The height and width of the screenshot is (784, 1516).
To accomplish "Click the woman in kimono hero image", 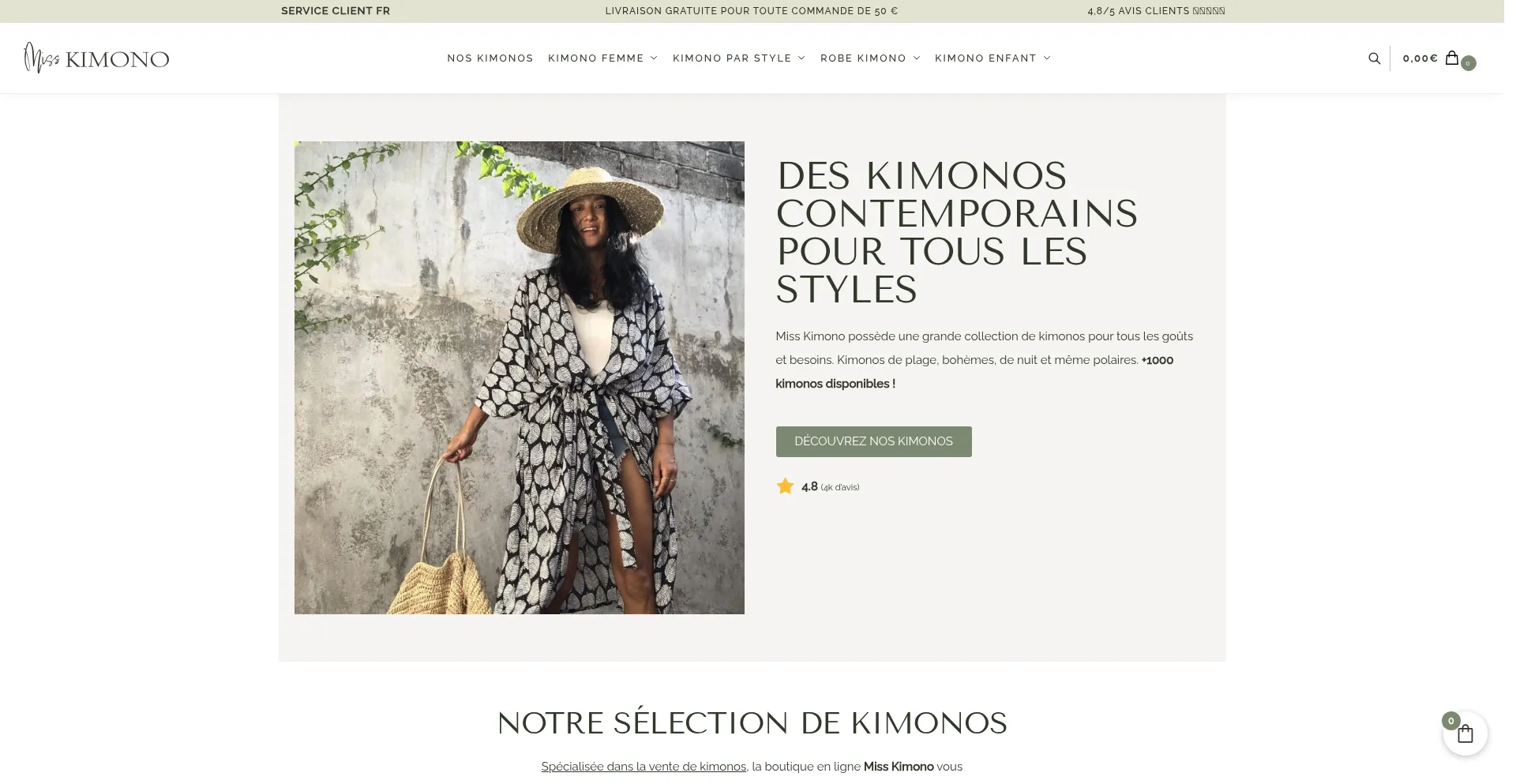I will (519, 377).
